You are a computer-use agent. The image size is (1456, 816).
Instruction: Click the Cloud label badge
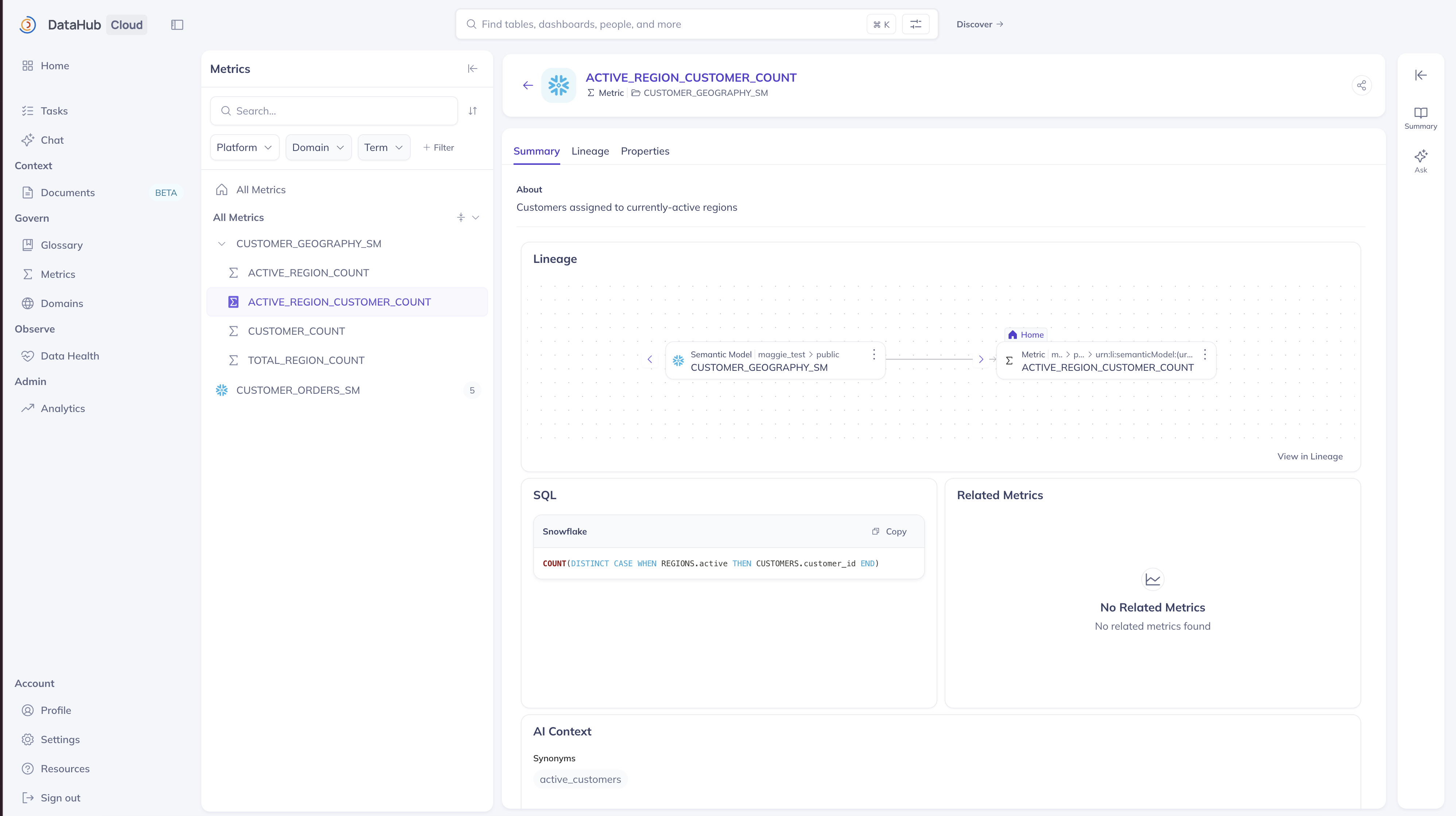tap(127, 24)
